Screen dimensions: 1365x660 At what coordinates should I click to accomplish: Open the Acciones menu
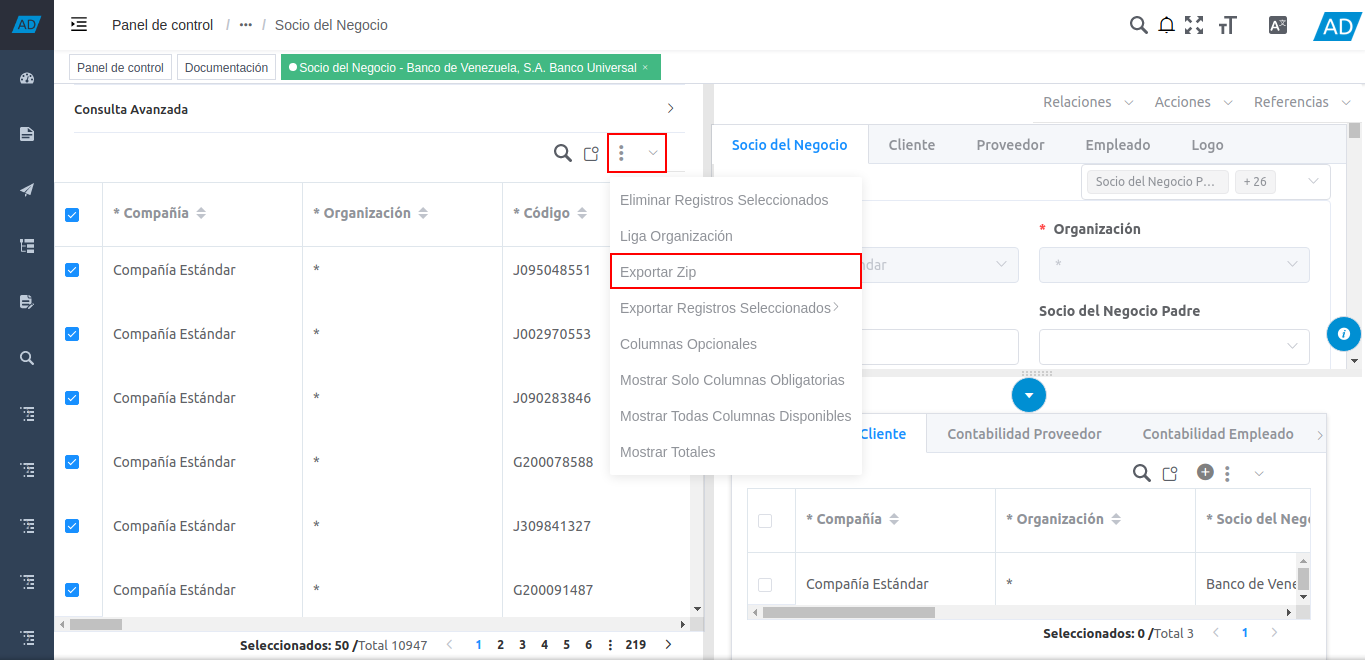coord(1184,101)
